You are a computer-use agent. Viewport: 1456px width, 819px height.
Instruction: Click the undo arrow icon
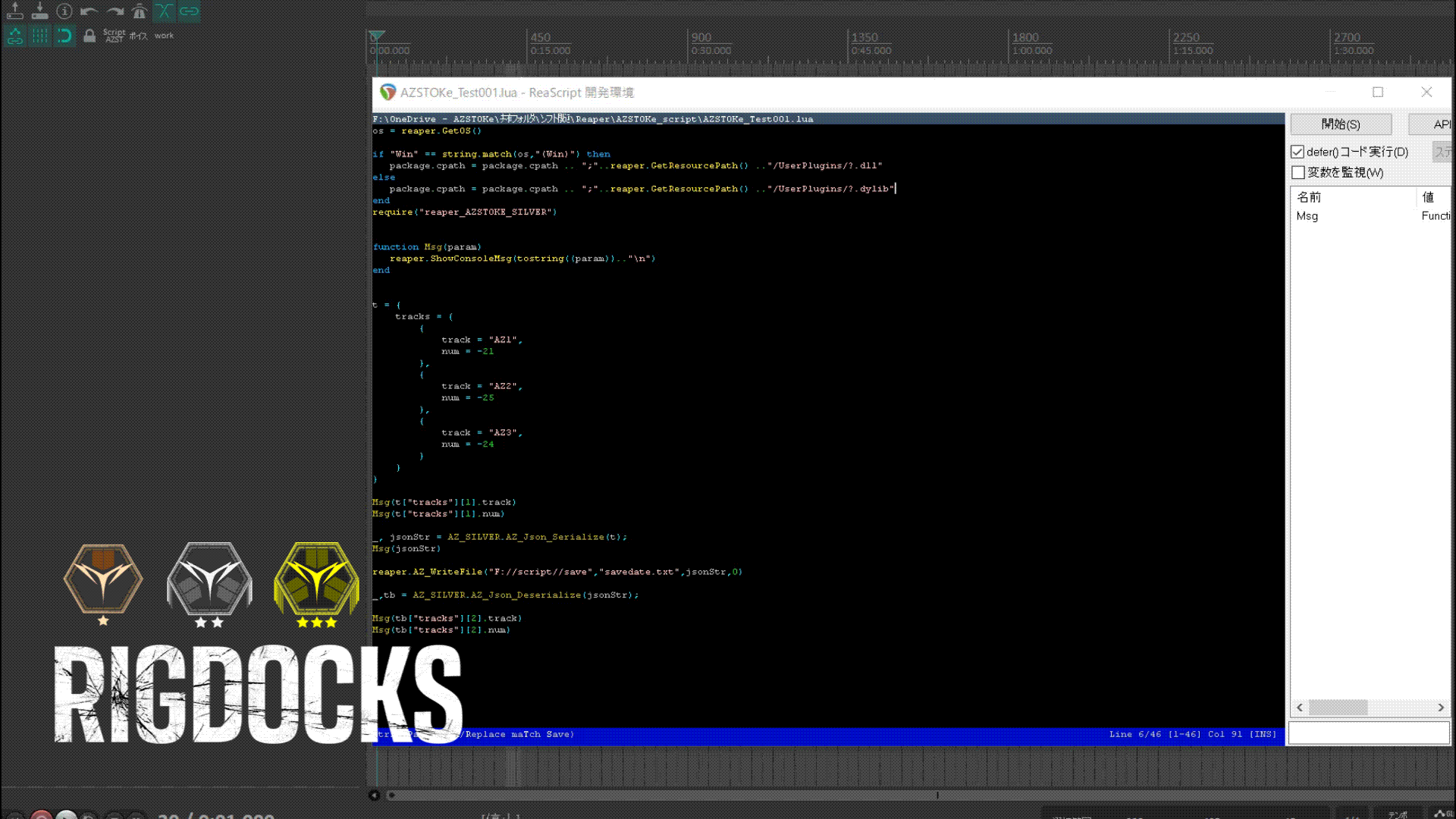click(89, 11)
